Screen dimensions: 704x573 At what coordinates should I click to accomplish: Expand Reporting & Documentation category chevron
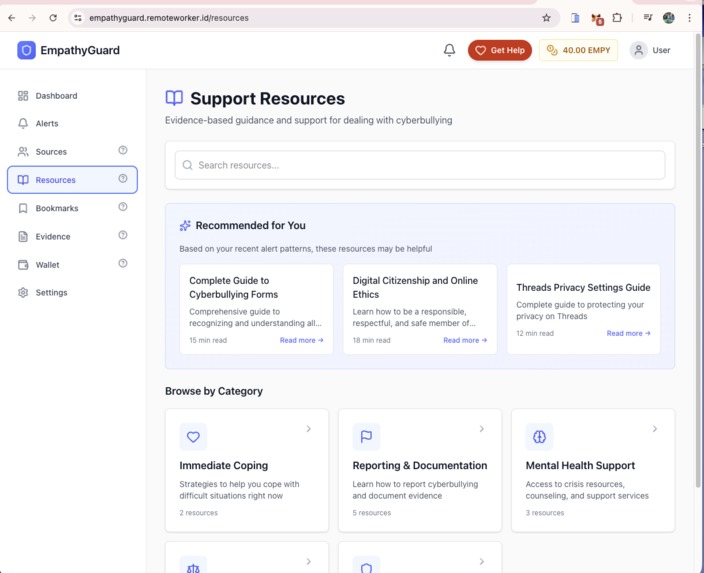(481, 429)
